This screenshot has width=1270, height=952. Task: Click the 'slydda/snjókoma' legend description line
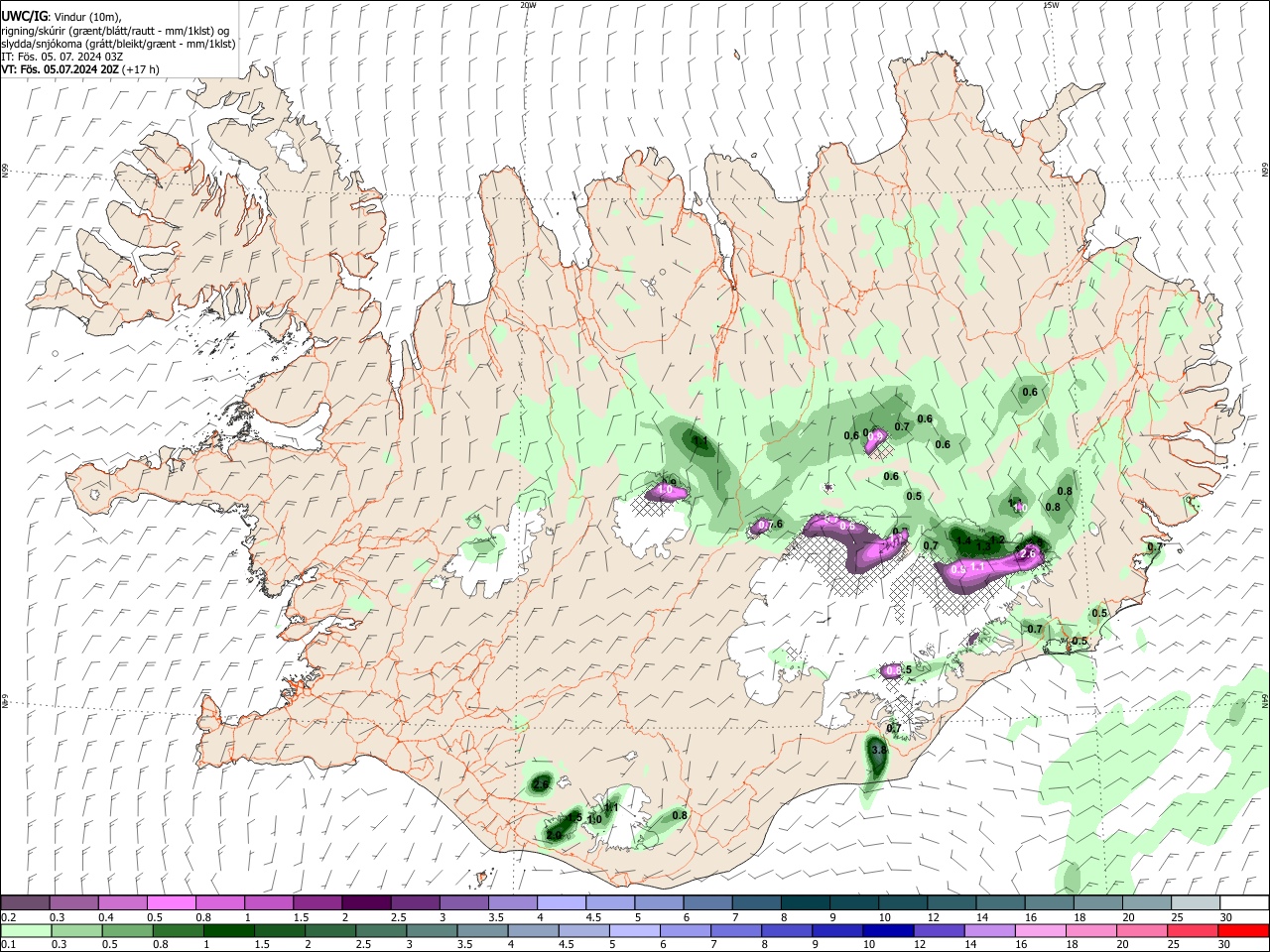coord(118,44)
